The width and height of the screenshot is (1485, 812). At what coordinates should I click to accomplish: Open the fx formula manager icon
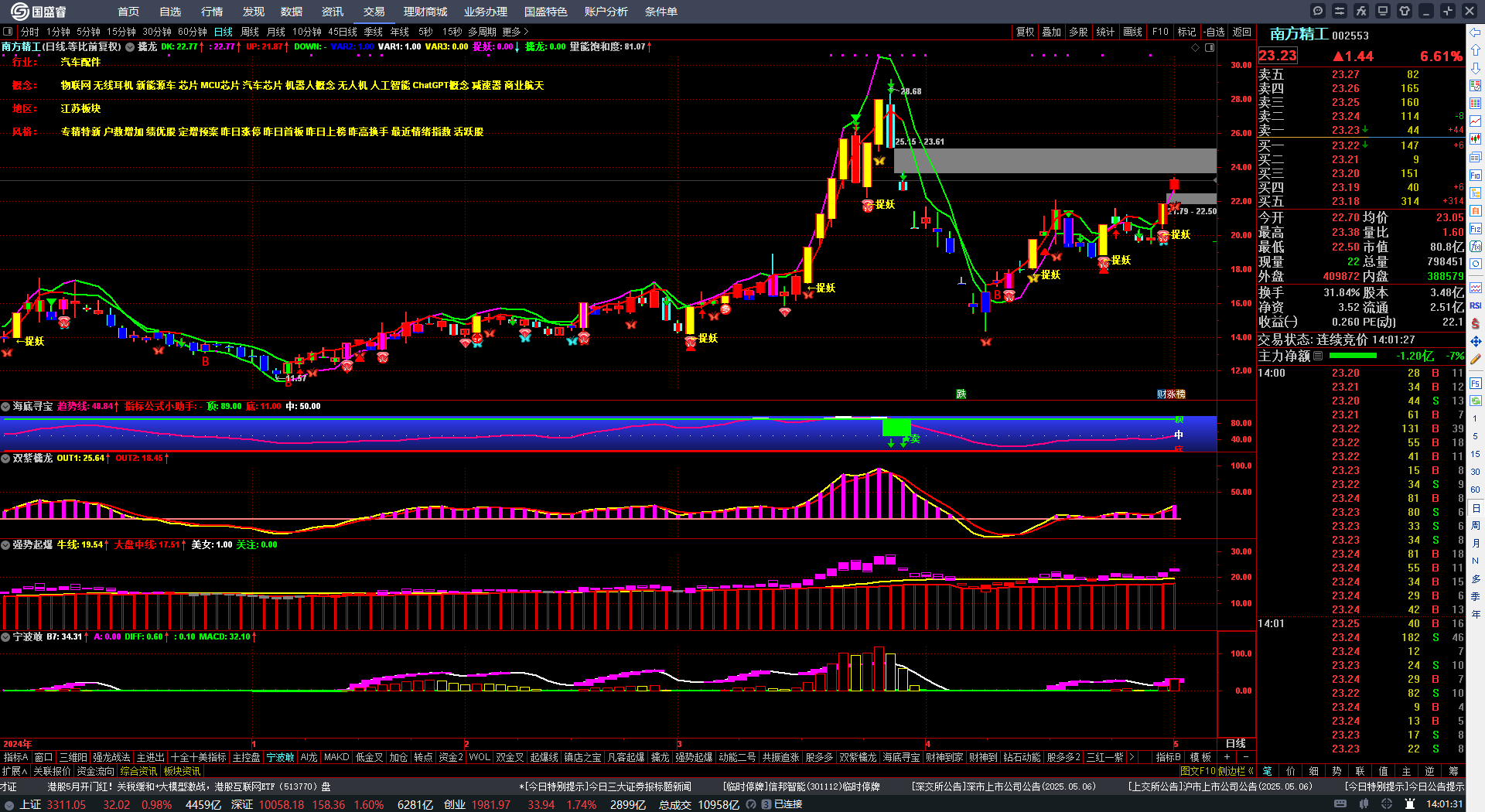pos(1361,11)
